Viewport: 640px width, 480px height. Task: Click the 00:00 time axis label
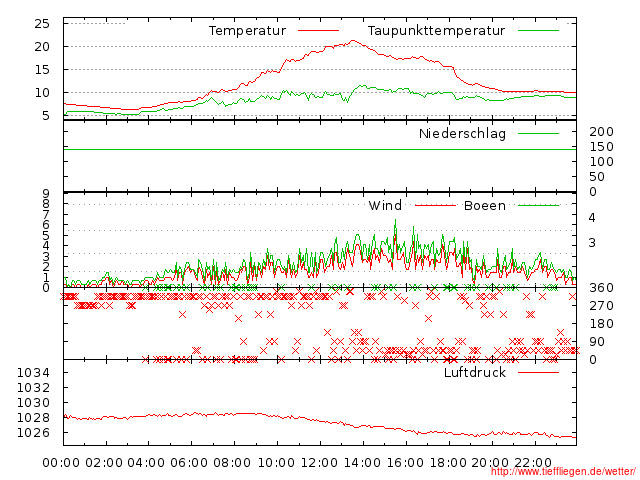(x=61, y=463)
